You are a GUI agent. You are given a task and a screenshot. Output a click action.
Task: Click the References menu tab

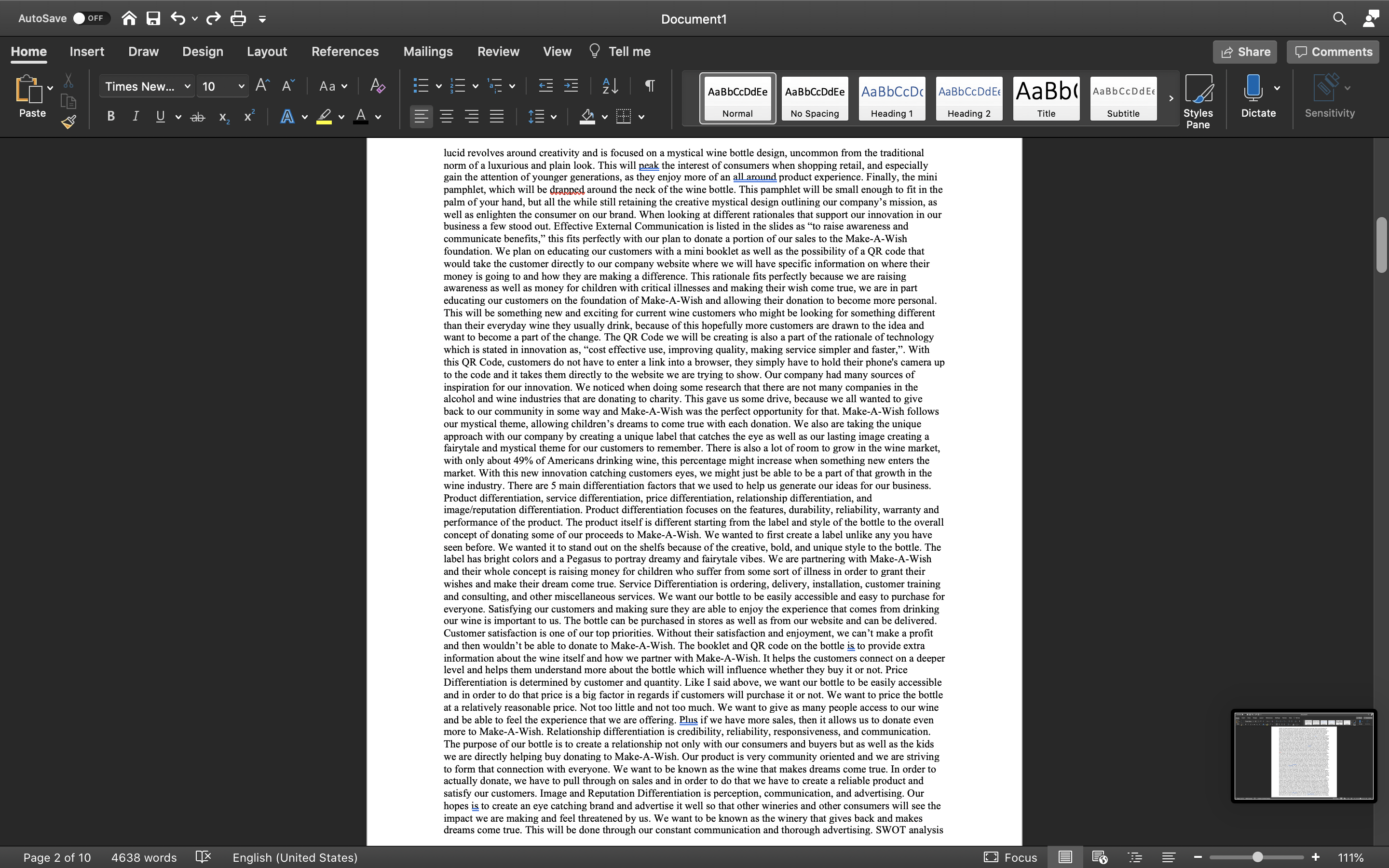click(x=343, y=52)
